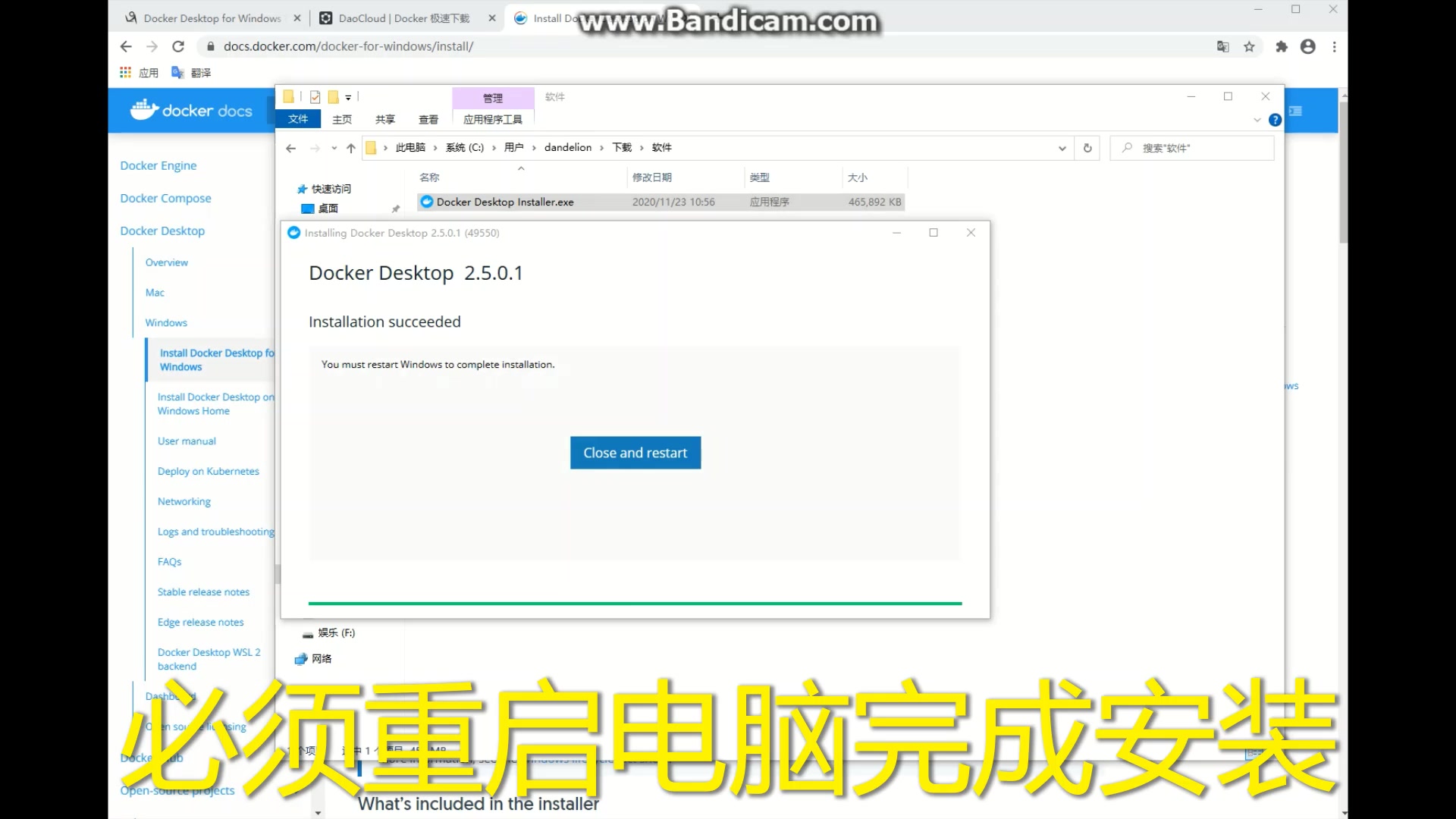
Task: Minimize the Docker installer window
Action: tap(896, 233)
